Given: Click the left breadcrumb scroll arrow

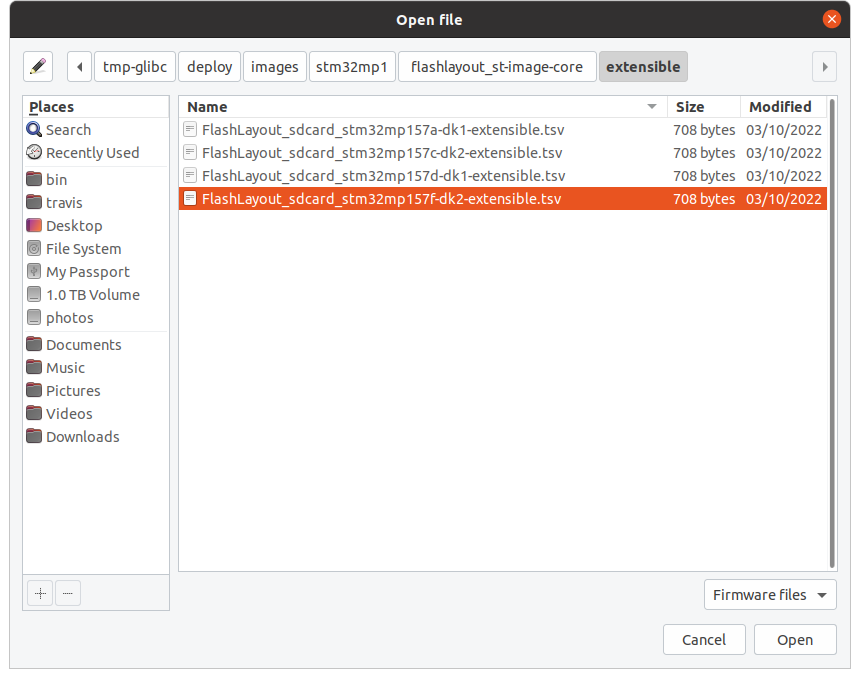Looking at the screenshot, I should [x=79, y=66].
